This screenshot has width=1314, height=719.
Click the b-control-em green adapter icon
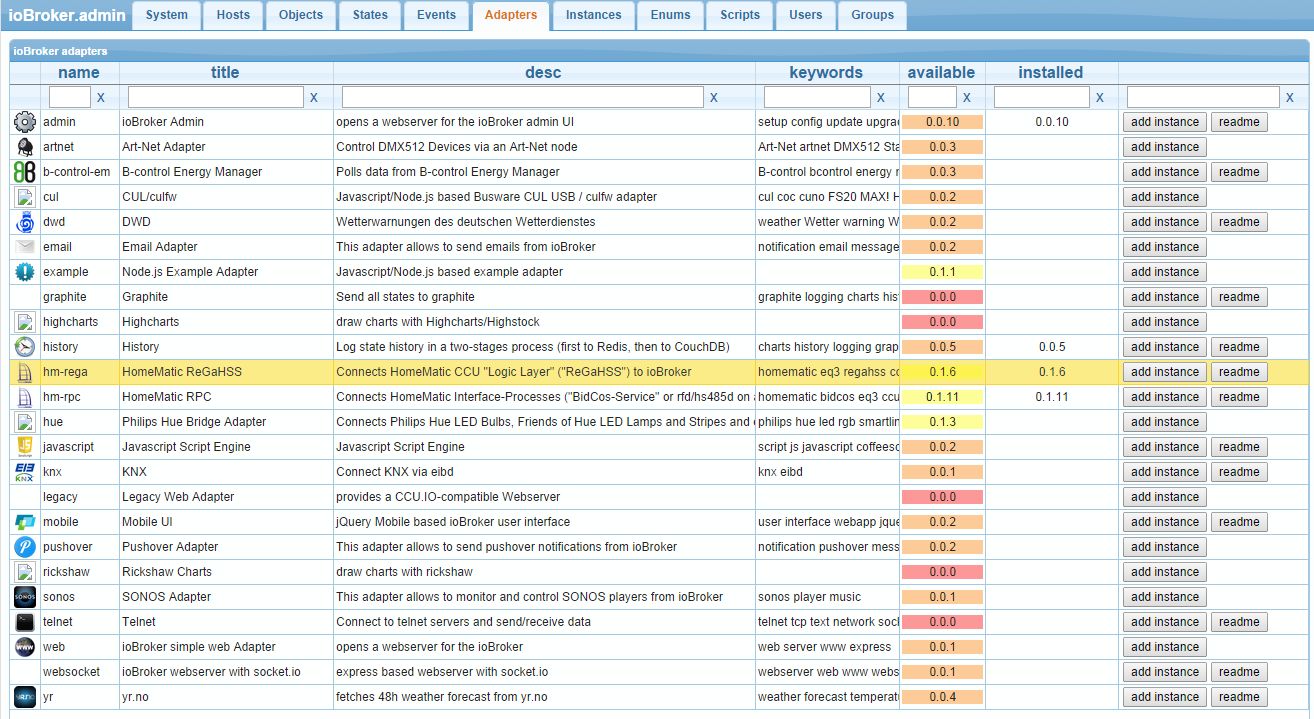tap(25, 172)
